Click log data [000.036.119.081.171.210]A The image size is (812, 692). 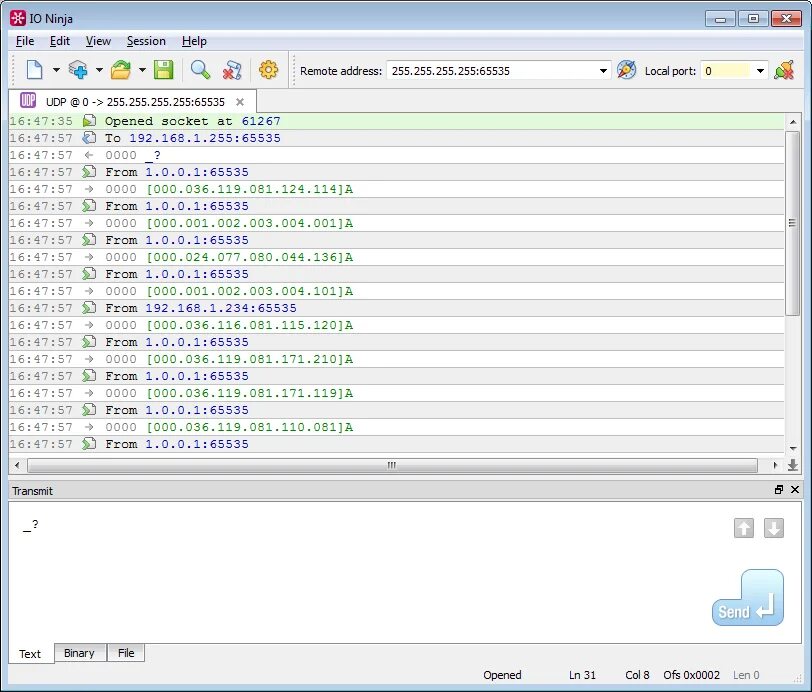pyautogui.click(x=250, y=359)
